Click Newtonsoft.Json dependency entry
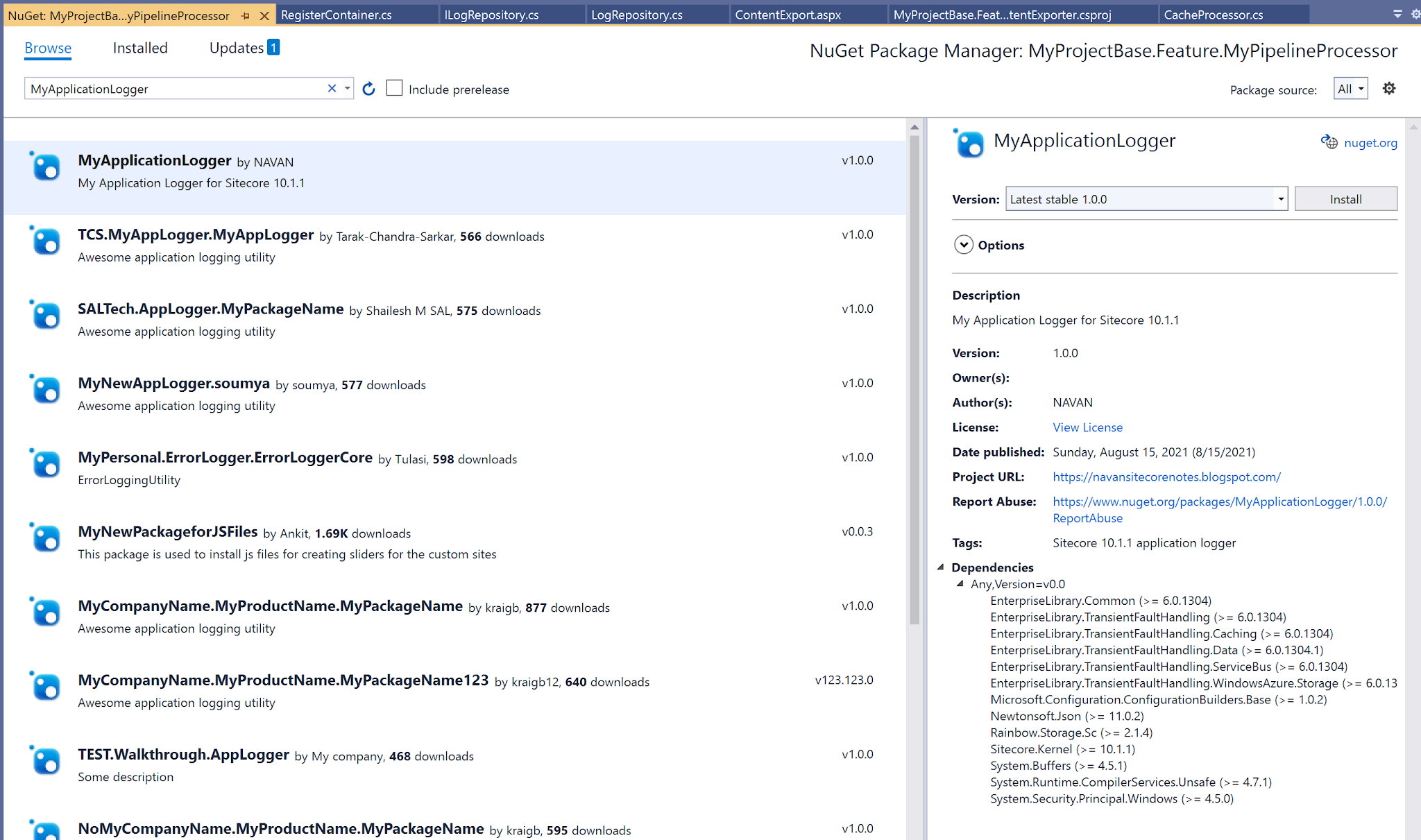The height and width of the screenshot is (840, 1421). tap(1066, 716)
